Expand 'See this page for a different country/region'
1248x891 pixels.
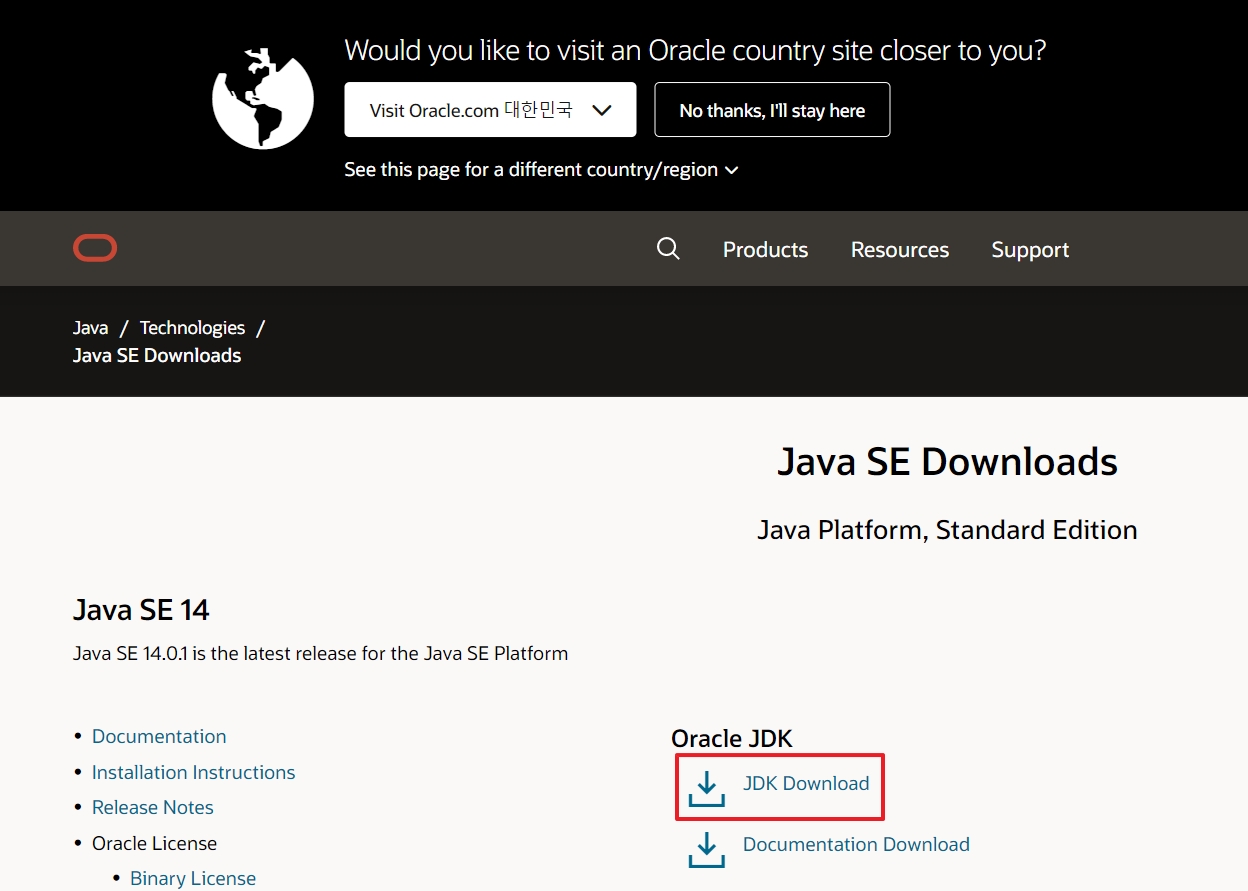pos(541,170)
